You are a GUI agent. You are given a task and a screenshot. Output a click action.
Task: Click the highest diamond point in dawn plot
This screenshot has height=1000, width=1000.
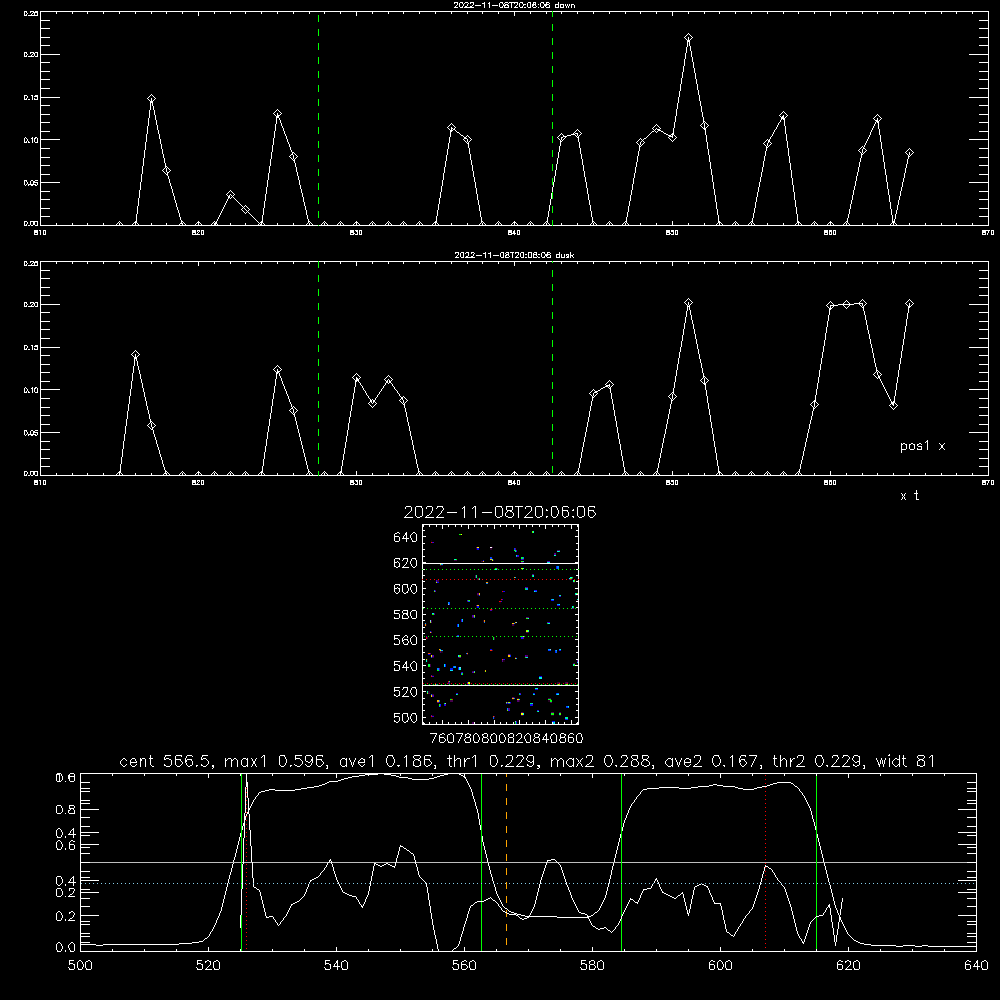tap(688, 38)
